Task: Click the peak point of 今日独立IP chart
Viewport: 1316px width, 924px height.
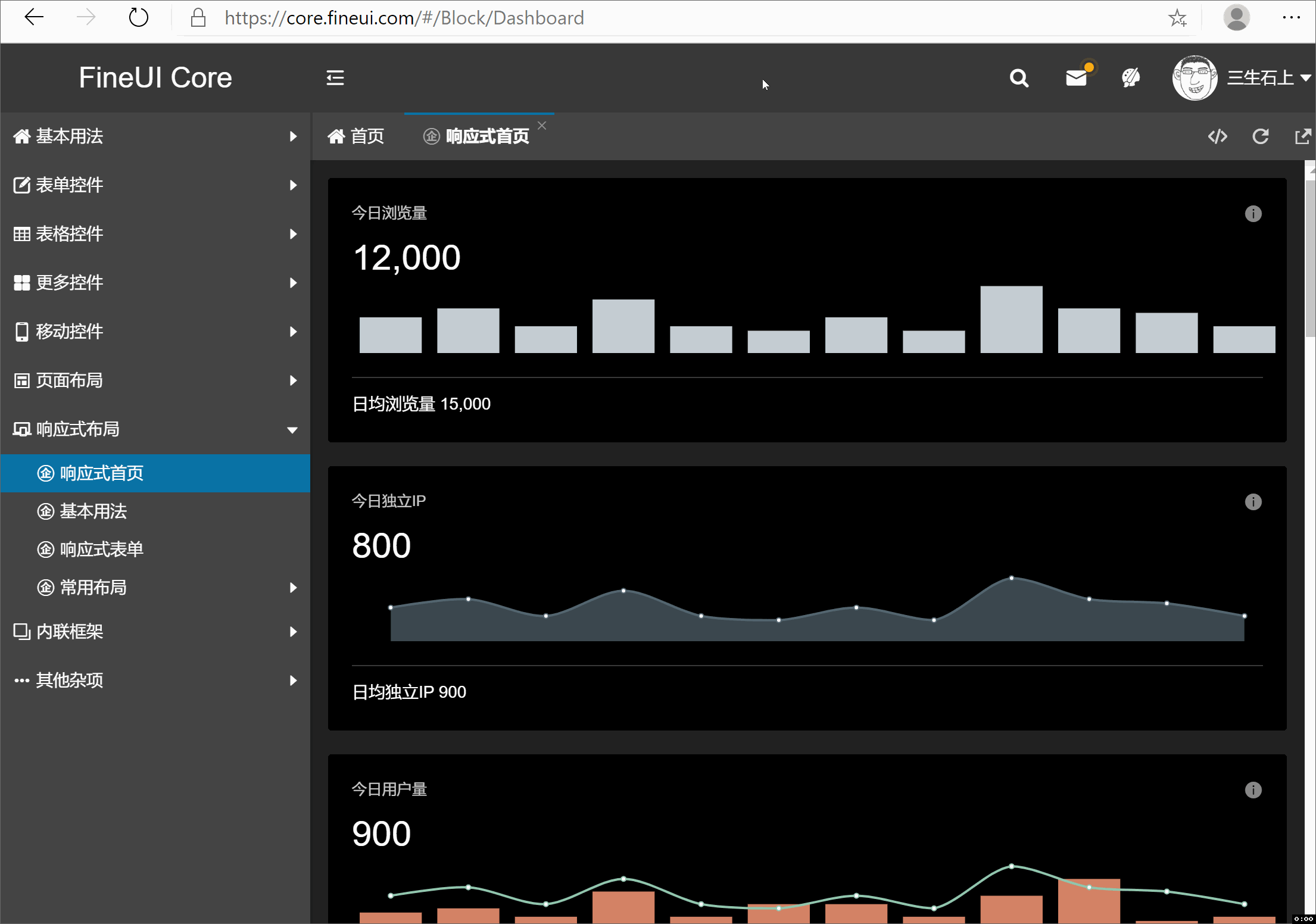Action: 1011,578
